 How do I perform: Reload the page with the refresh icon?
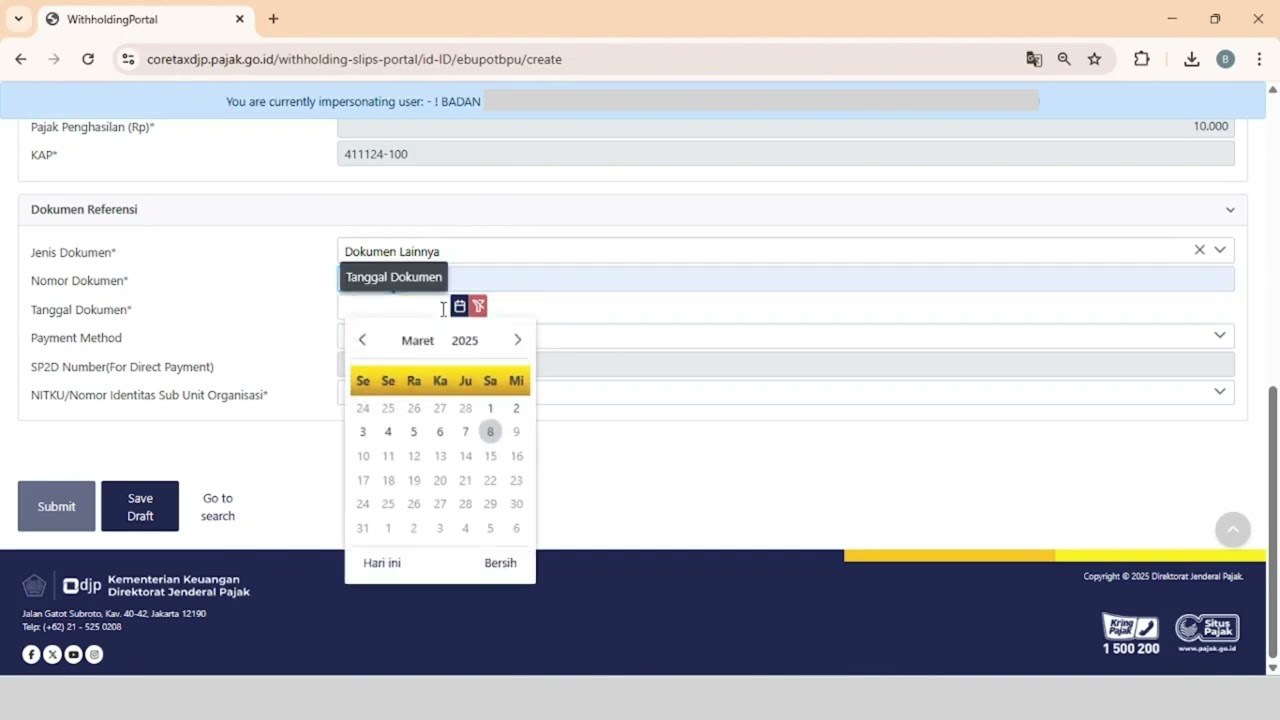tap(88, 59)
